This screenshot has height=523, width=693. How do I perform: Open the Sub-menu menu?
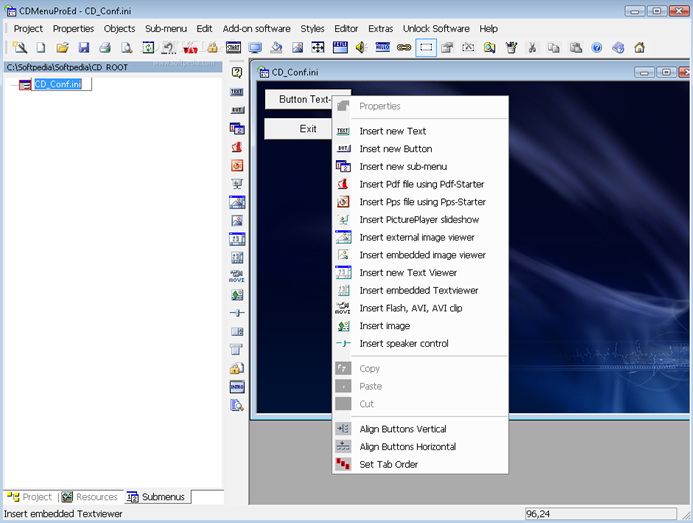pos(166,29)
